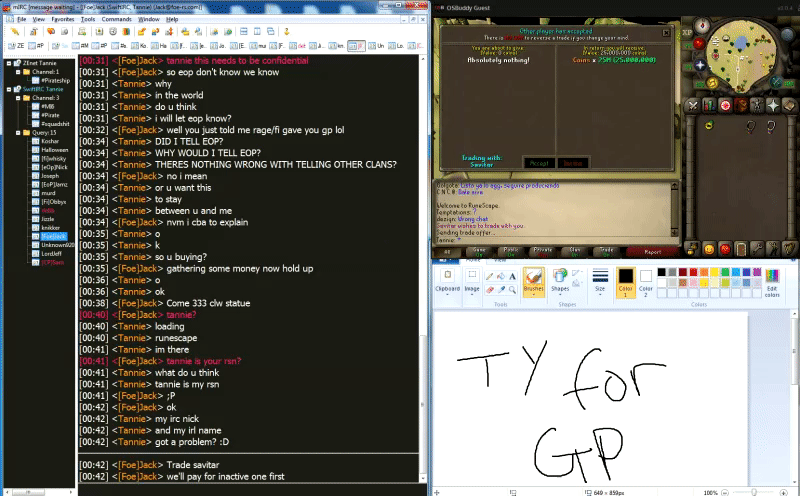Click the mIRC message input field
Image resolution: width=800 pixels, height=496 pixels.
click(252, 490)
